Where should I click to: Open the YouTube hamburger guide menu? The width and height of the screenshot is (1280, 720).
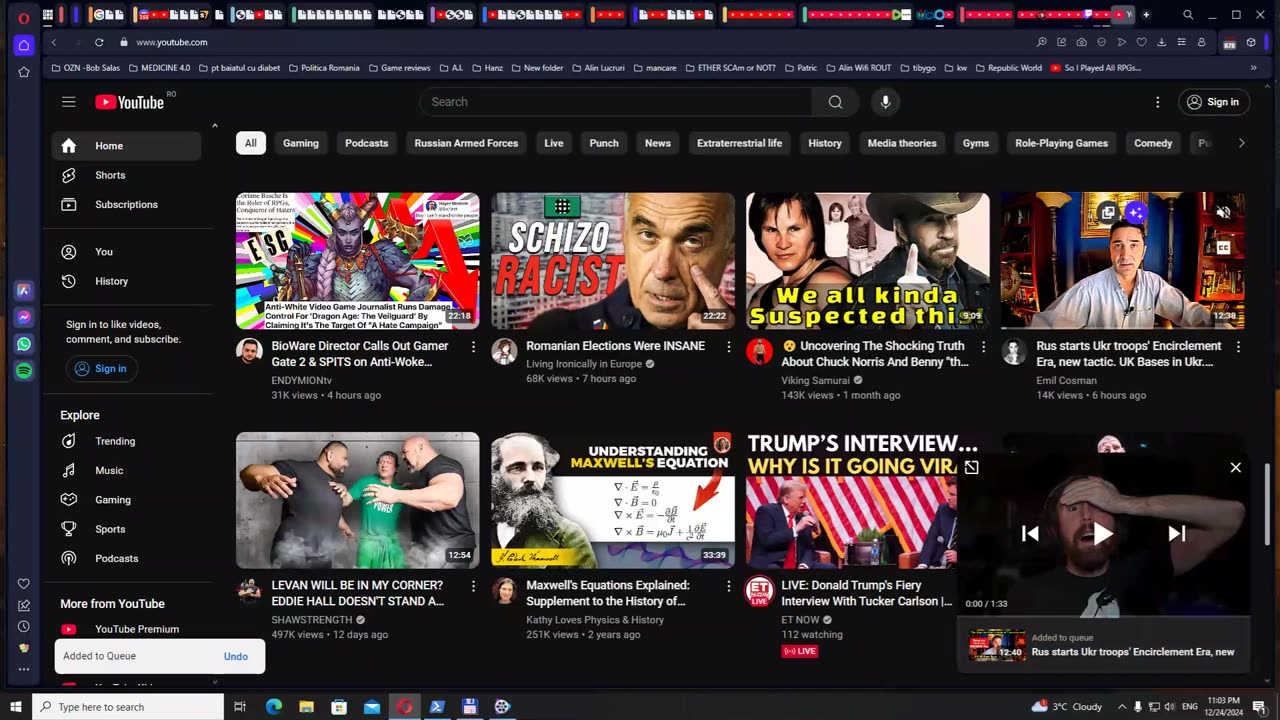[x=68, y=102]
